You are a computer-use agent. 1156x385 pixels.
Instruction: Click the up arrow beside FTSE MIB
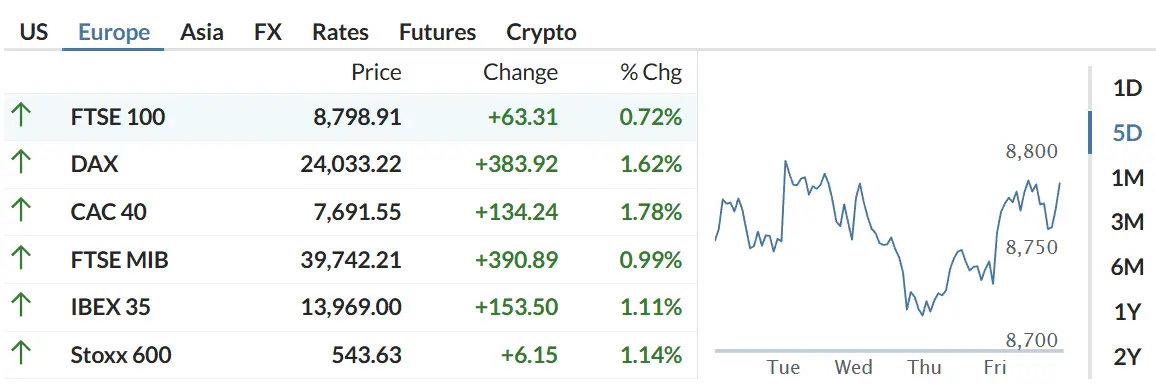(x=21, y=259)
